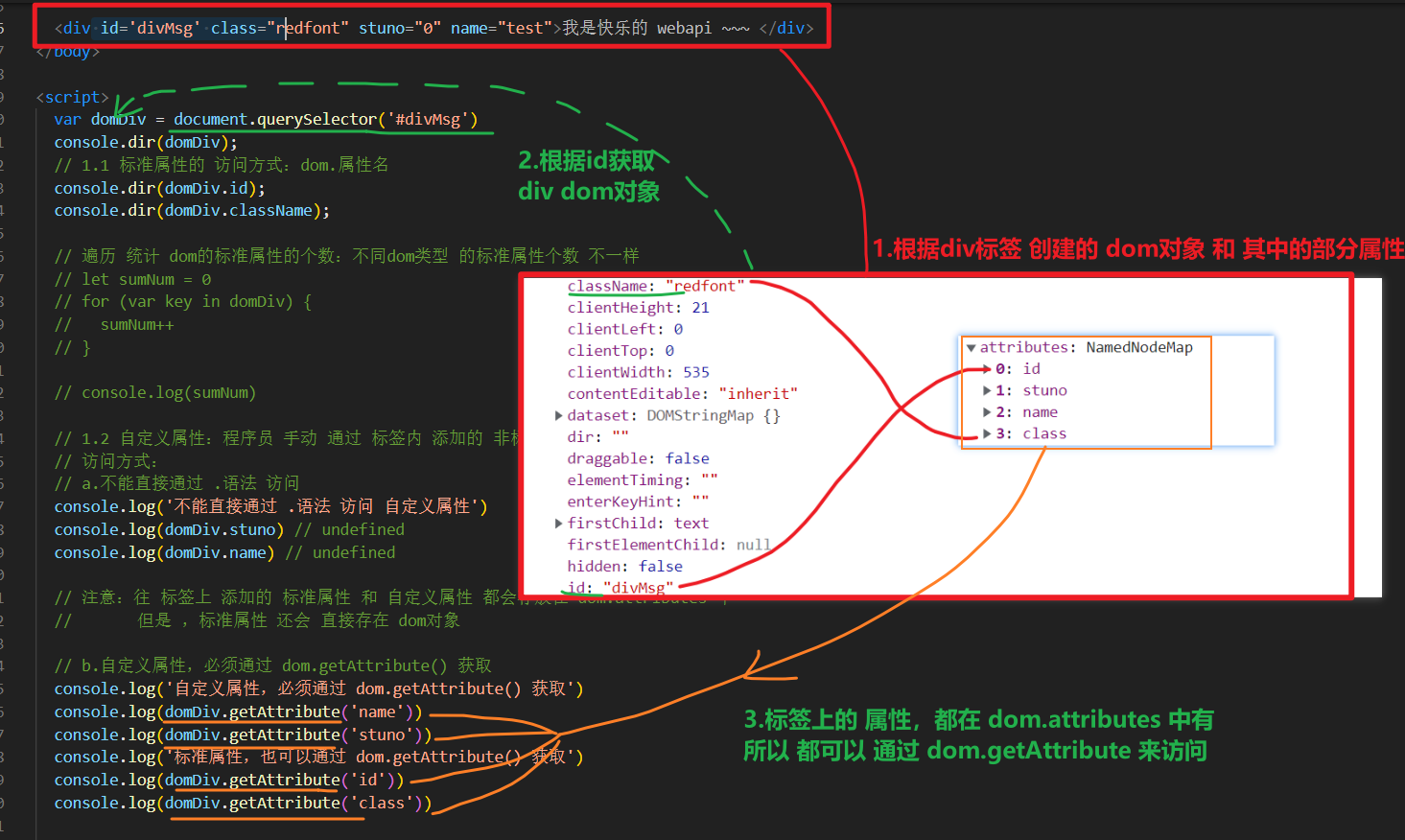Click the document.querySelector('#divMsg') call
Image resolution: width=1405 pixels, height=840 pixels.
click(x=325, y=119)
